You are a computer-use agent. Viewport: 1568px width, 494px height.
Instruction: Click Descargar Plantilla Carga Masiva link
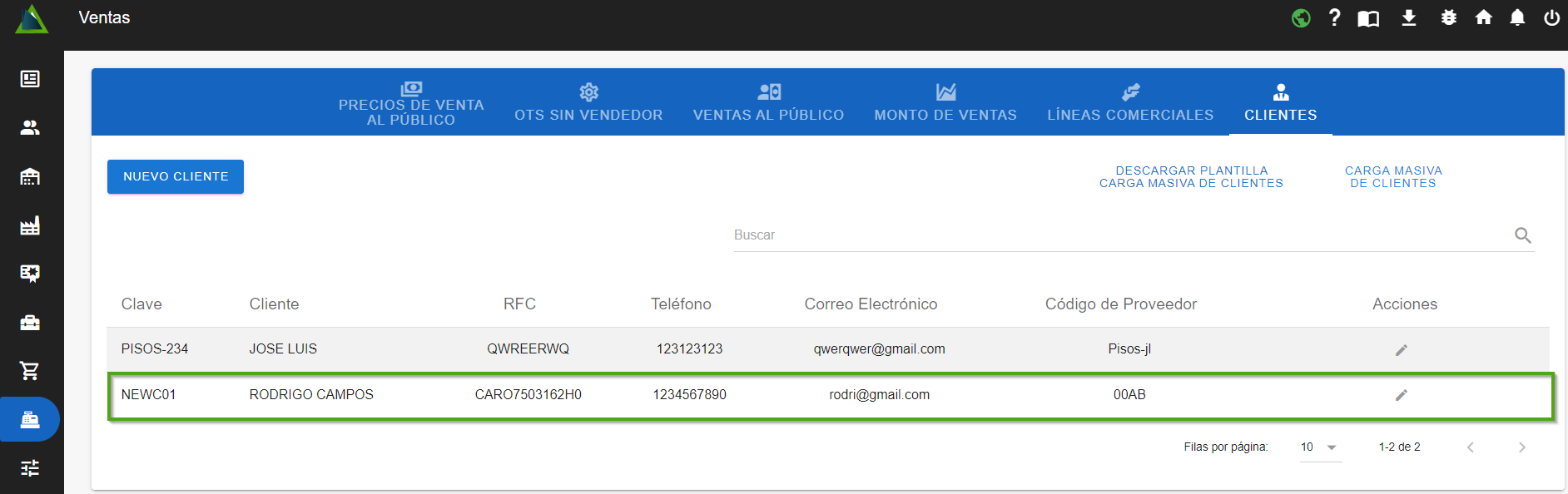(1191, 176)
